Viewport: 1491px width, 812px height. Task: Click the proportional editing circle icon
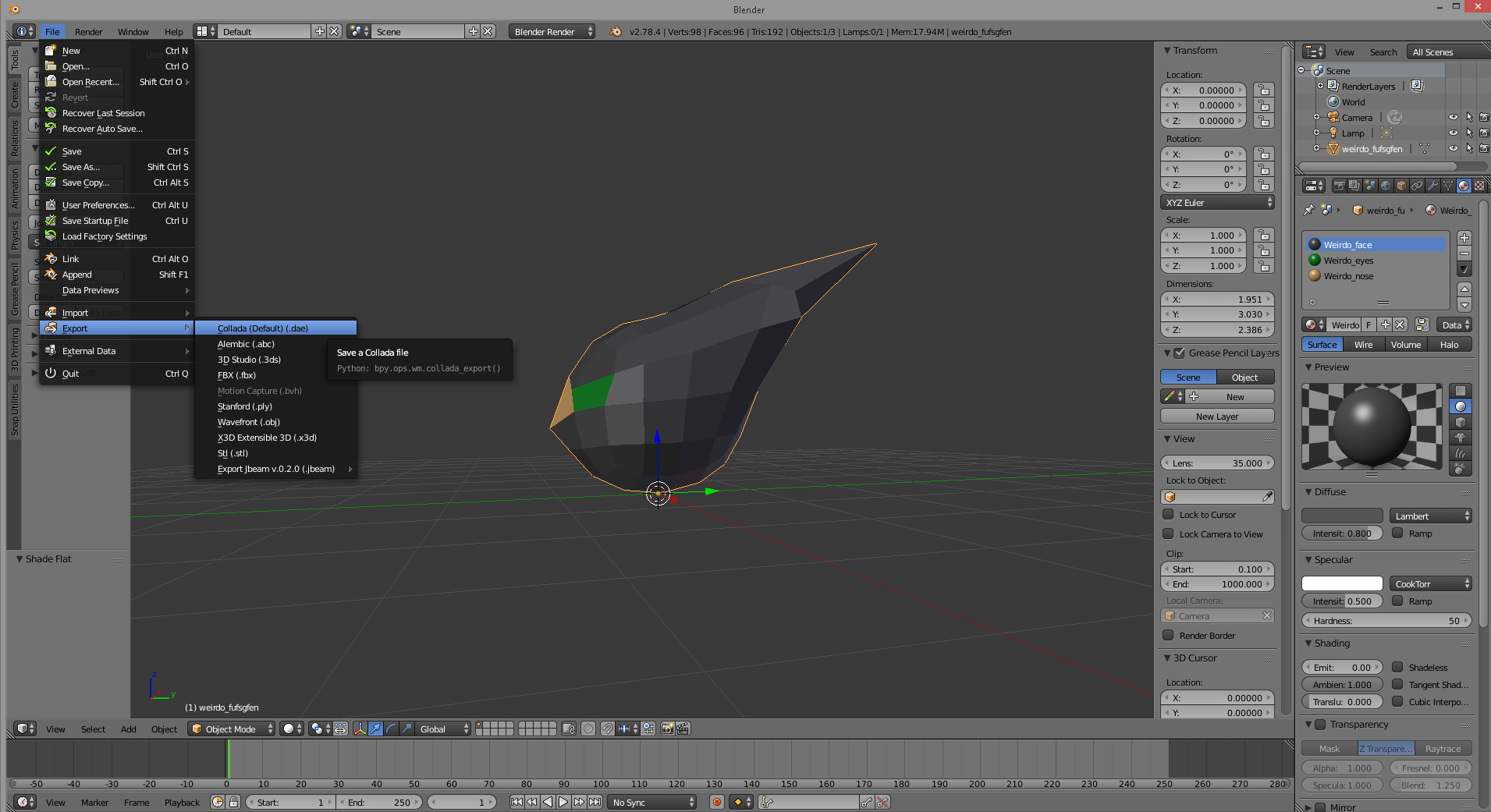click(x=588, y=729)
